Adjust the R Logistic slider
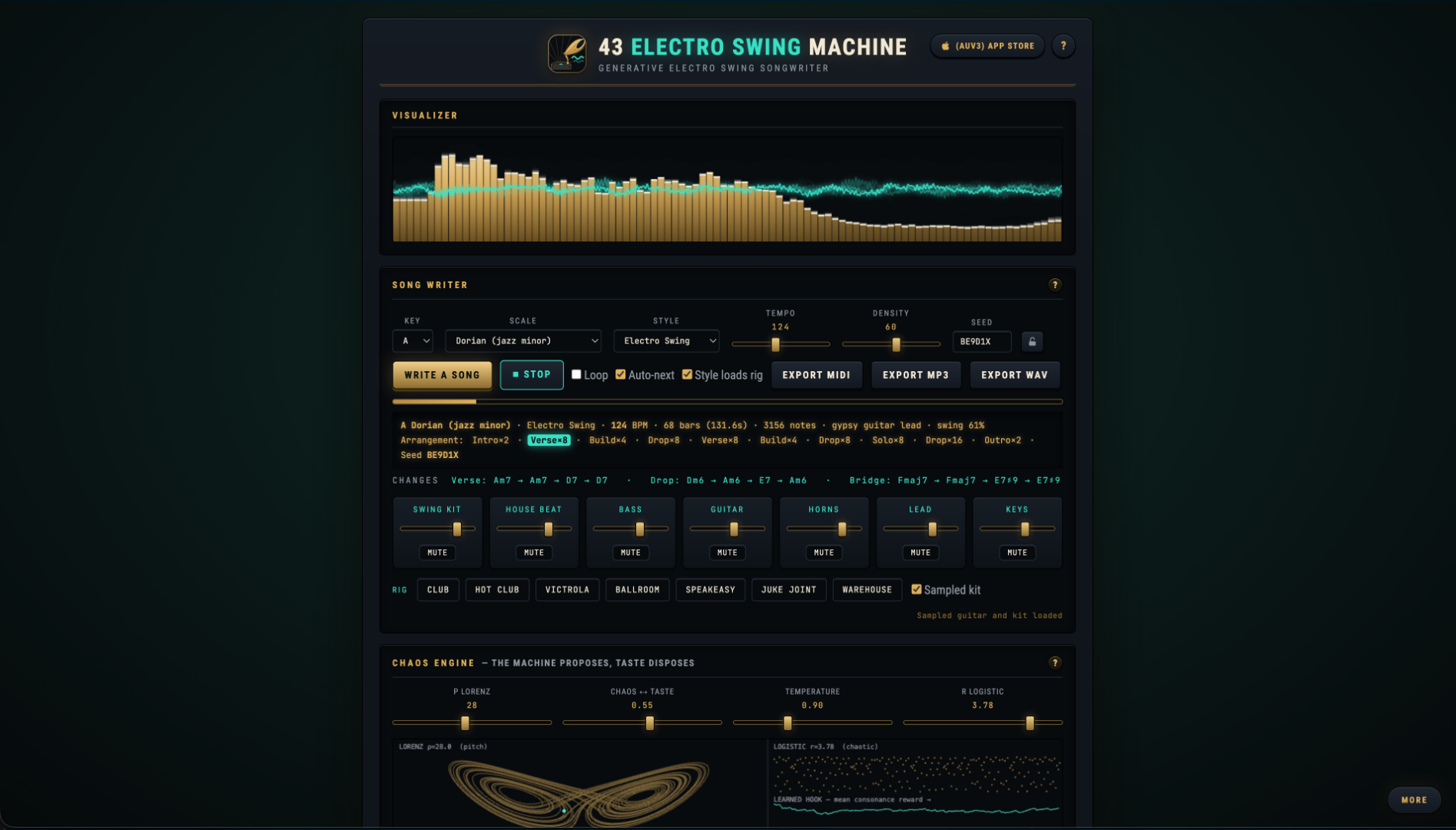Image resolution: width=1456 pixels, height=830 pixels. pos(983,722)
